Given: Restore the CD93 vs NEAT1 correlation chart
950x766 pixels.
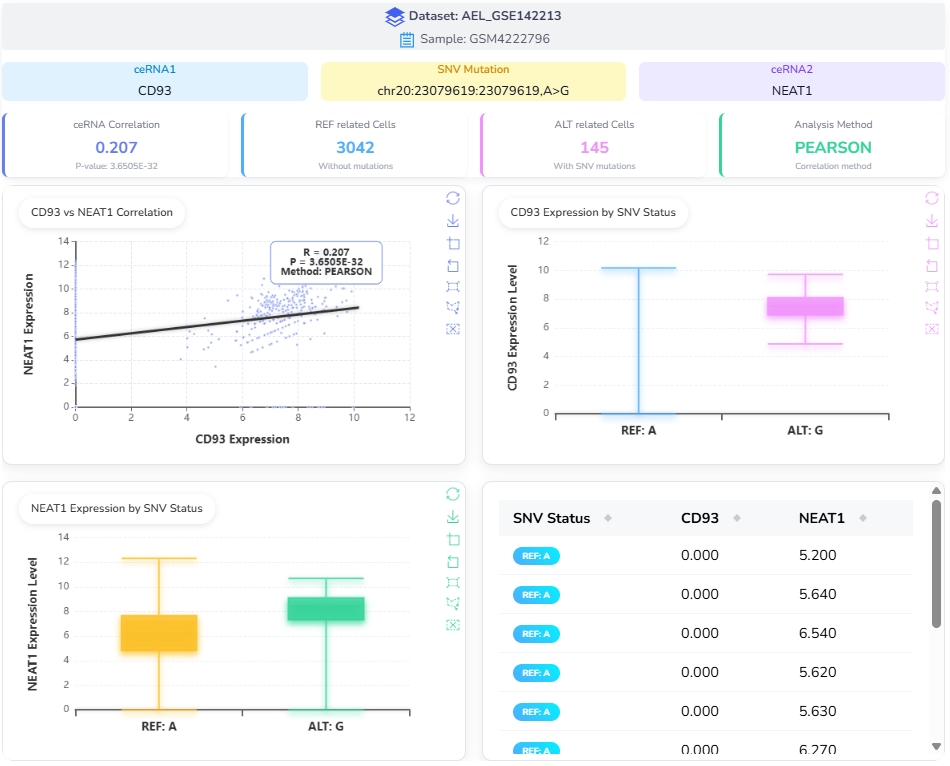Looking at the screenshot, I should point(453,198).
